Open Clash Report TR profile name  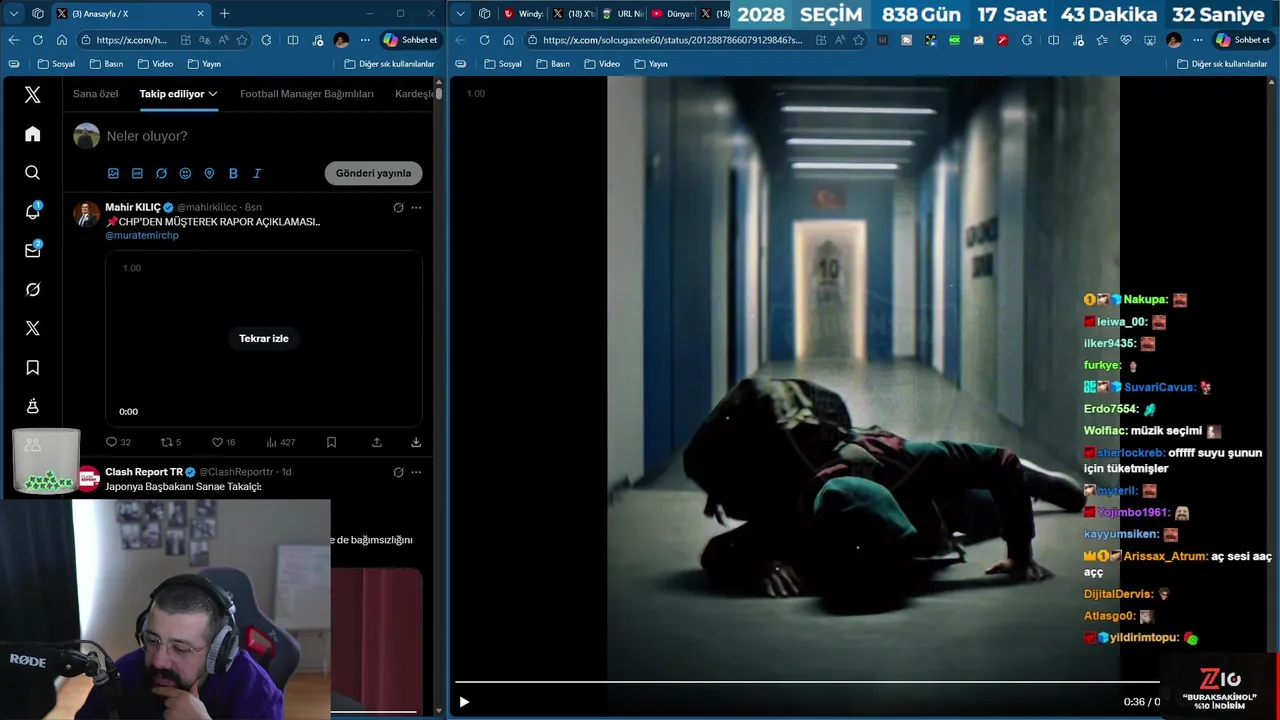pos(144,472)
